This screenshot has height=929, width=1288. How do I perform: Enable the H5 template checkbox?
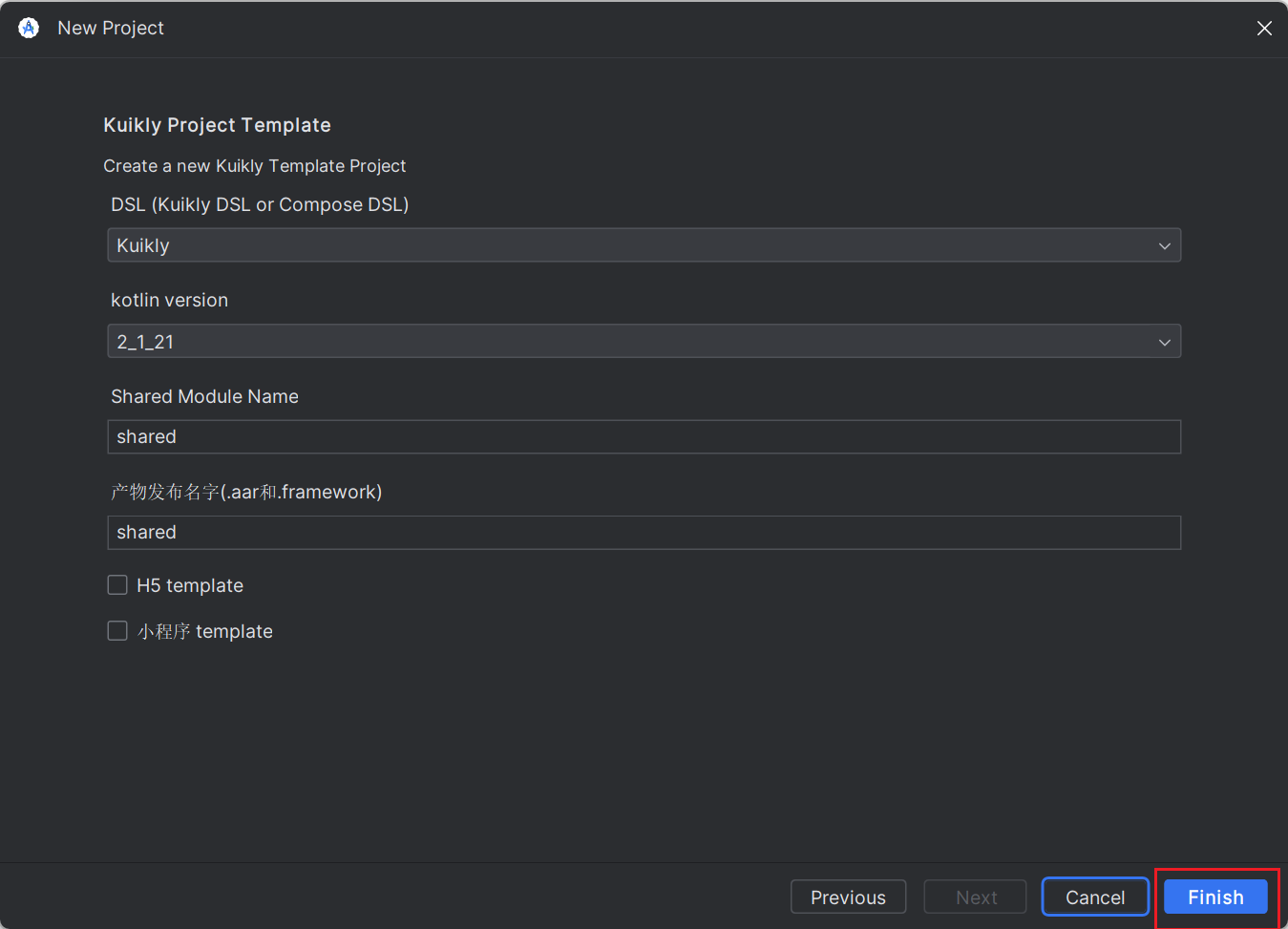coord(117,584)
